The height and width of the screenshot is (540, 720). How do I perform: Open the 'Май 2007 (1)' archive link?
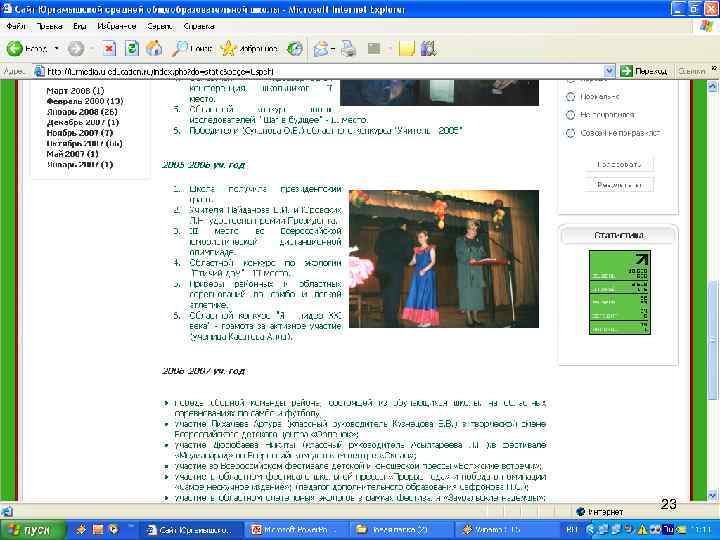[73, 154]
